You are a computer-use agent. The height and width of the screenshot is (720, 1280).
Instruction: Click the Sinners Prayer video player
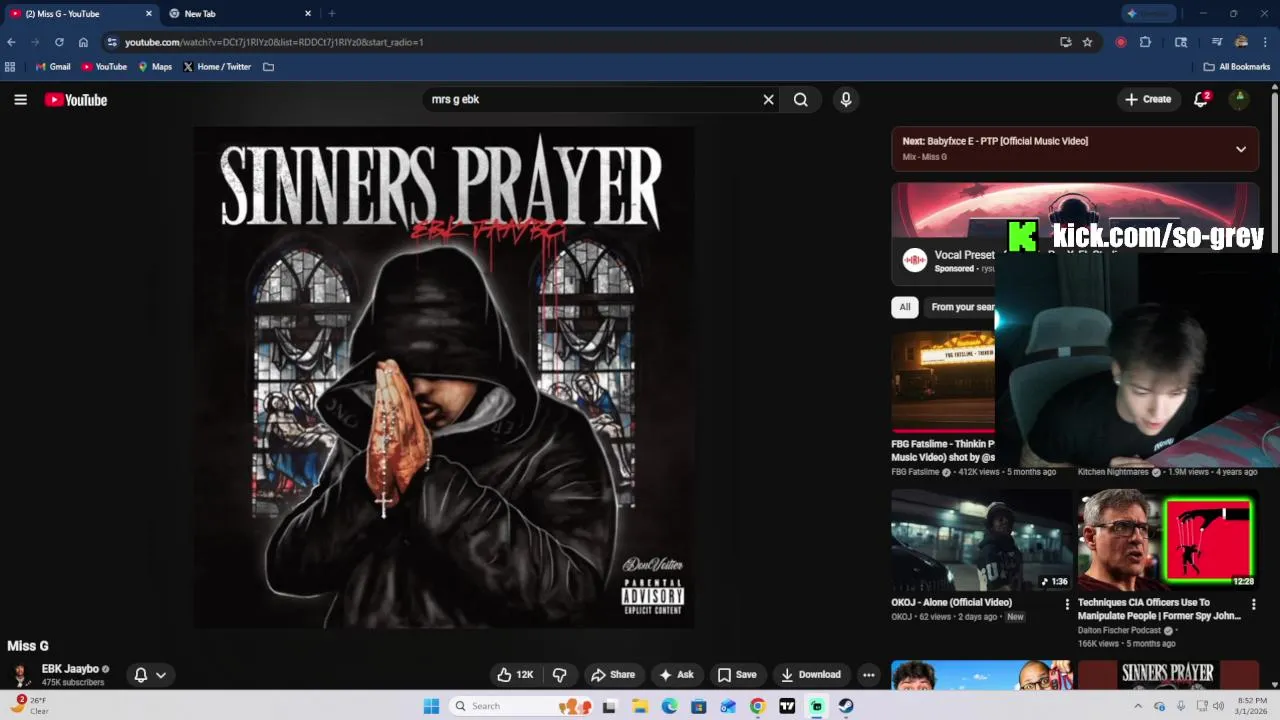443,378
